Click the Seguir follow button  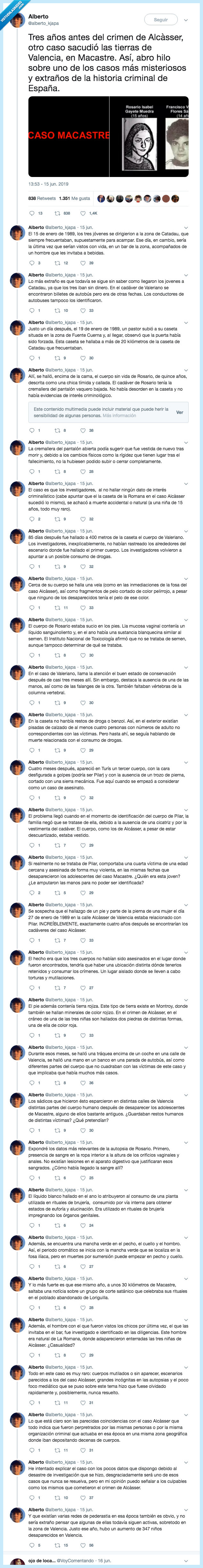click(160, 20)
